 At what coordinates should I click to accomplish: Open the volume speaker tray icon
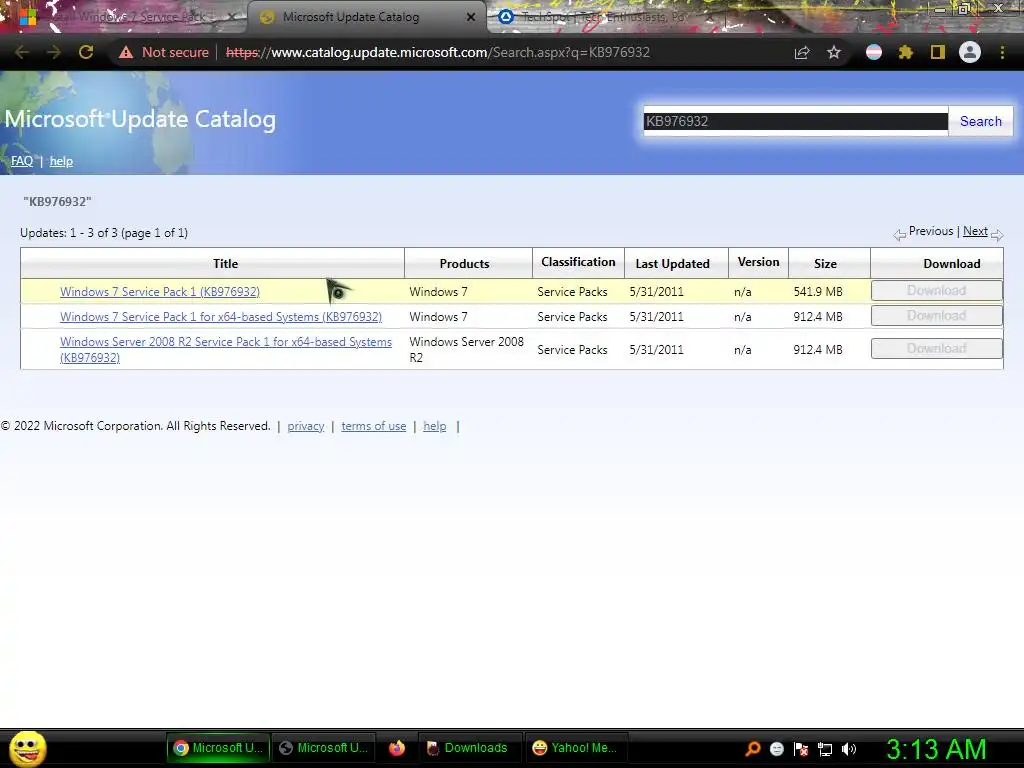click(848, 749)
